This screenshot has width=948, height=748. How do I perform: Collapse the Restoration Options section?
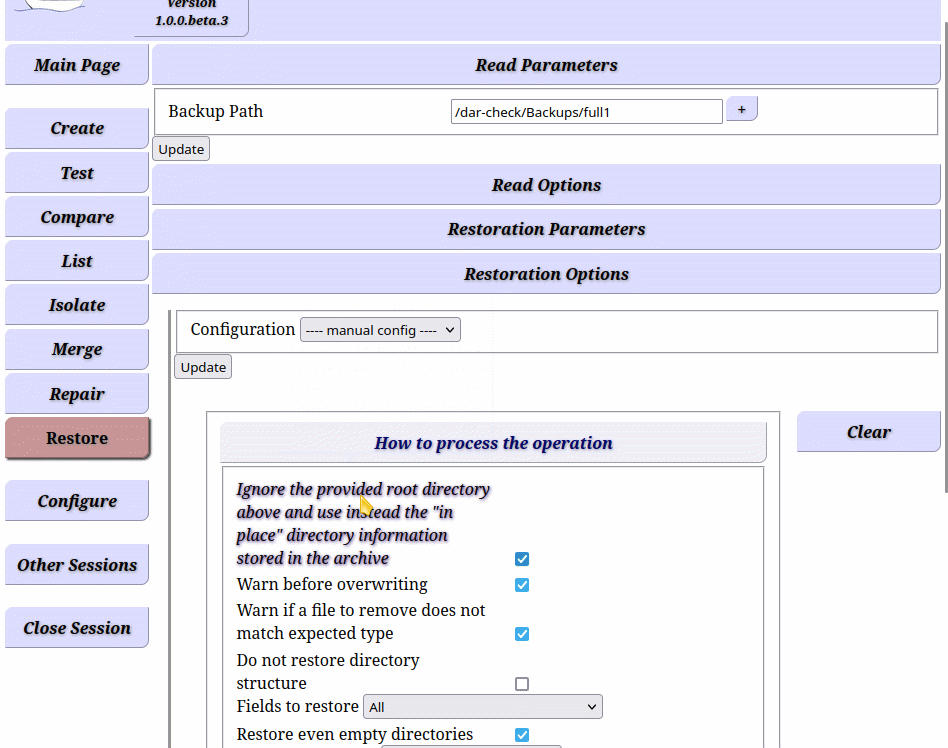[546, 274]
